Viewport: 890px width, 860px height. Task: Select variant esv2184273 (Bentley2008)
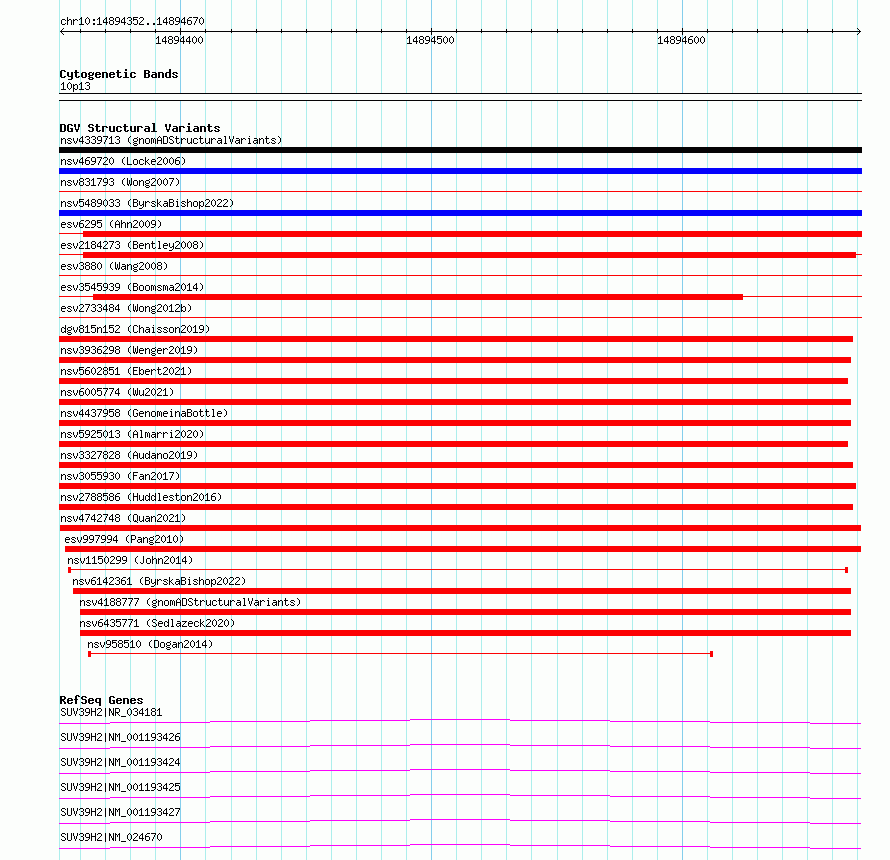pyautogui.click(x=132, y=245)
